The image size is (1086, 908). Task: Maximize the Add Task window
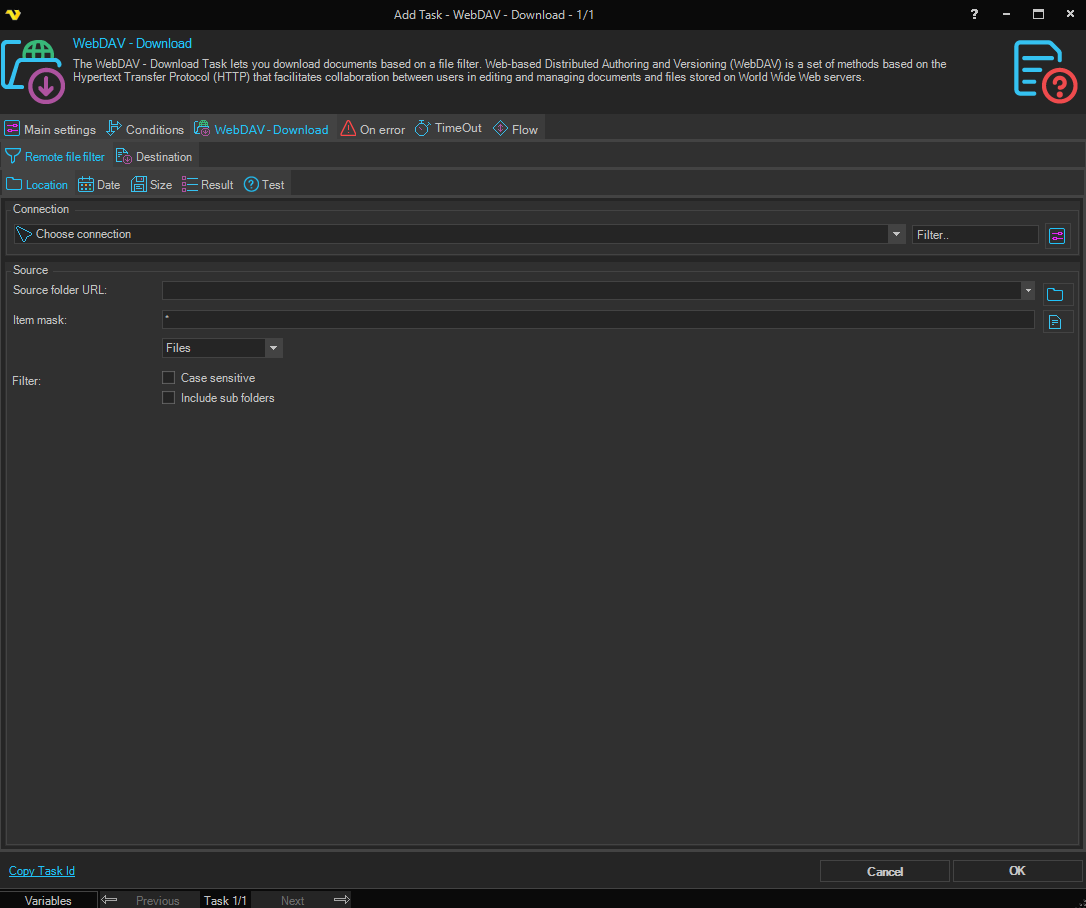tap(1038, 14)
